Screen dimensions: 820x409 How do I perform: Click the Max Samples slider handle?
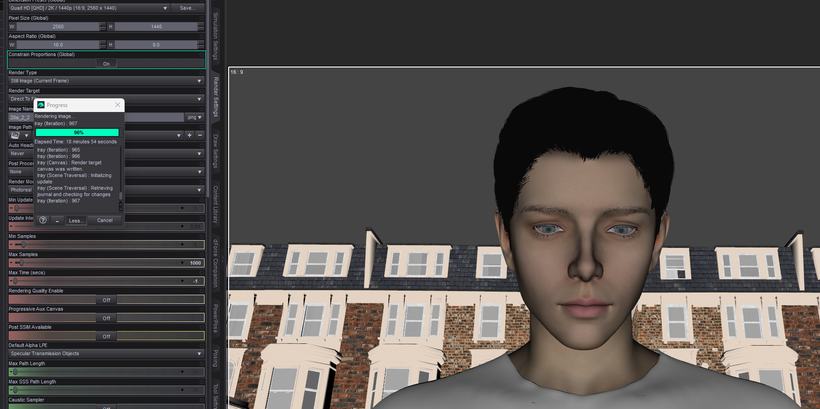[21, 263]
